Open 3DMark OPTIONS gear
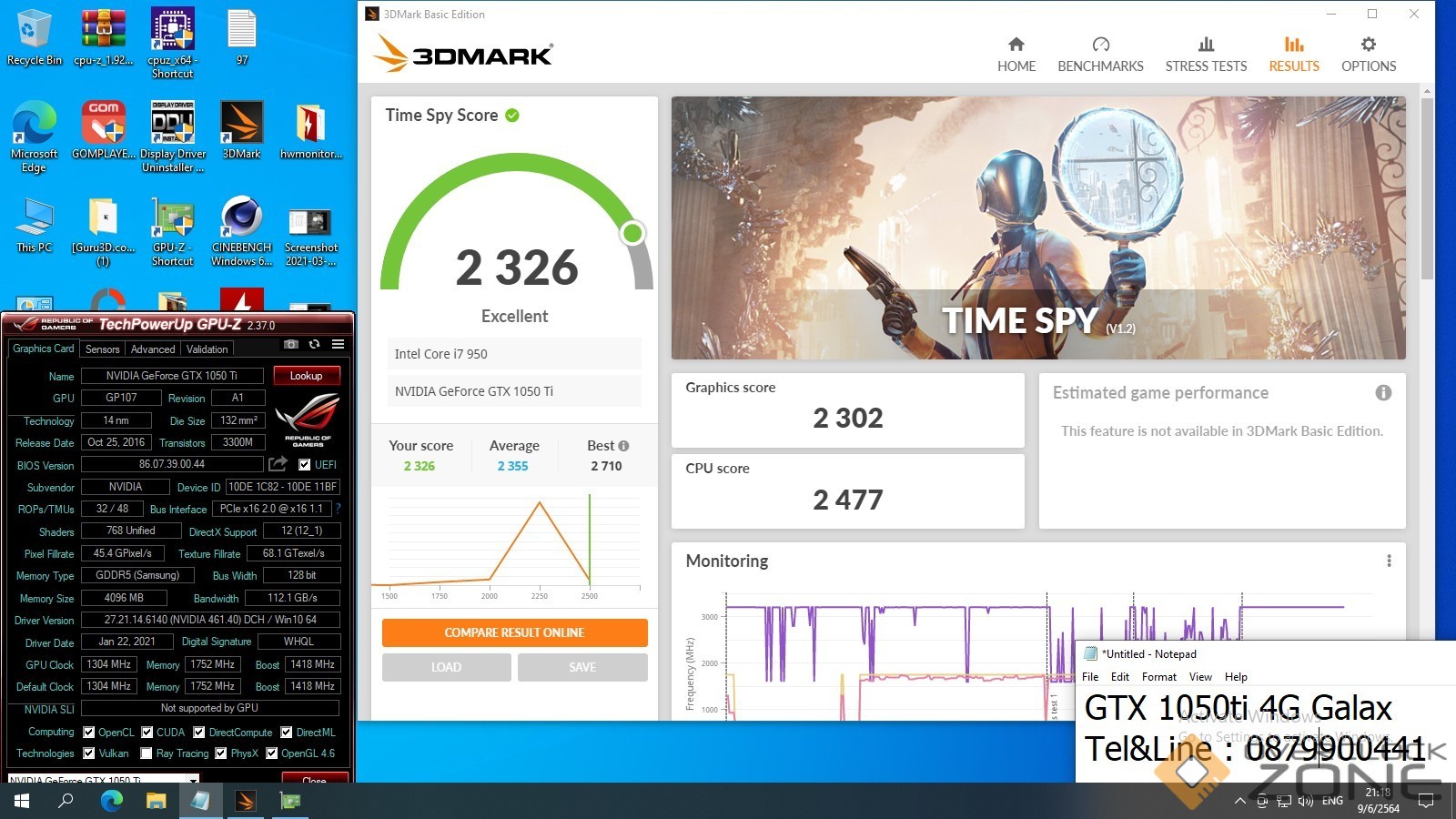Screen dimensions: 1456x819 1369,55
